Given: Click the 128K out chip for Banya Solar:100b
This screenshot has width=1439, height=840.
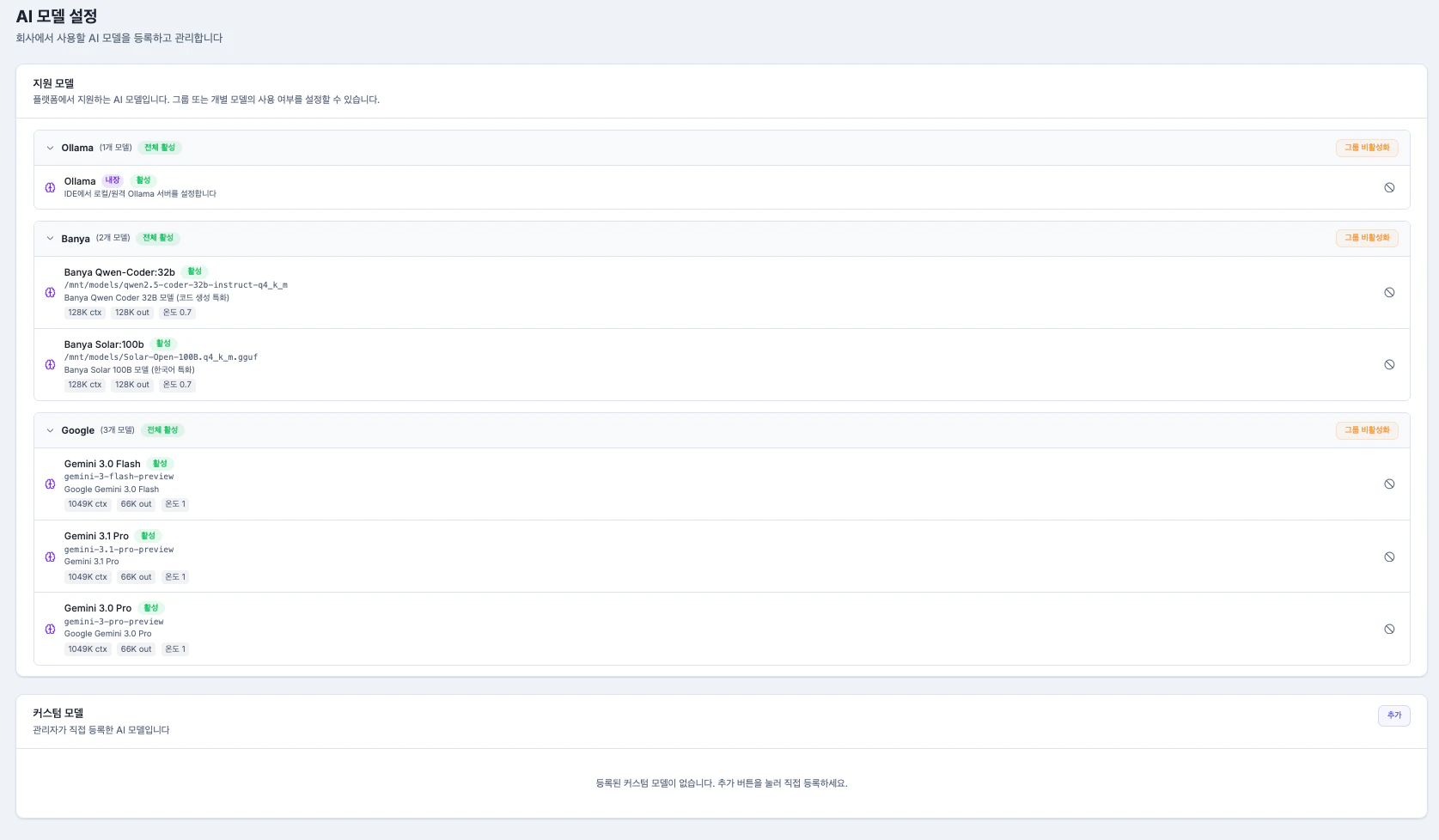Looking at the screenshot, I should 132,385.
